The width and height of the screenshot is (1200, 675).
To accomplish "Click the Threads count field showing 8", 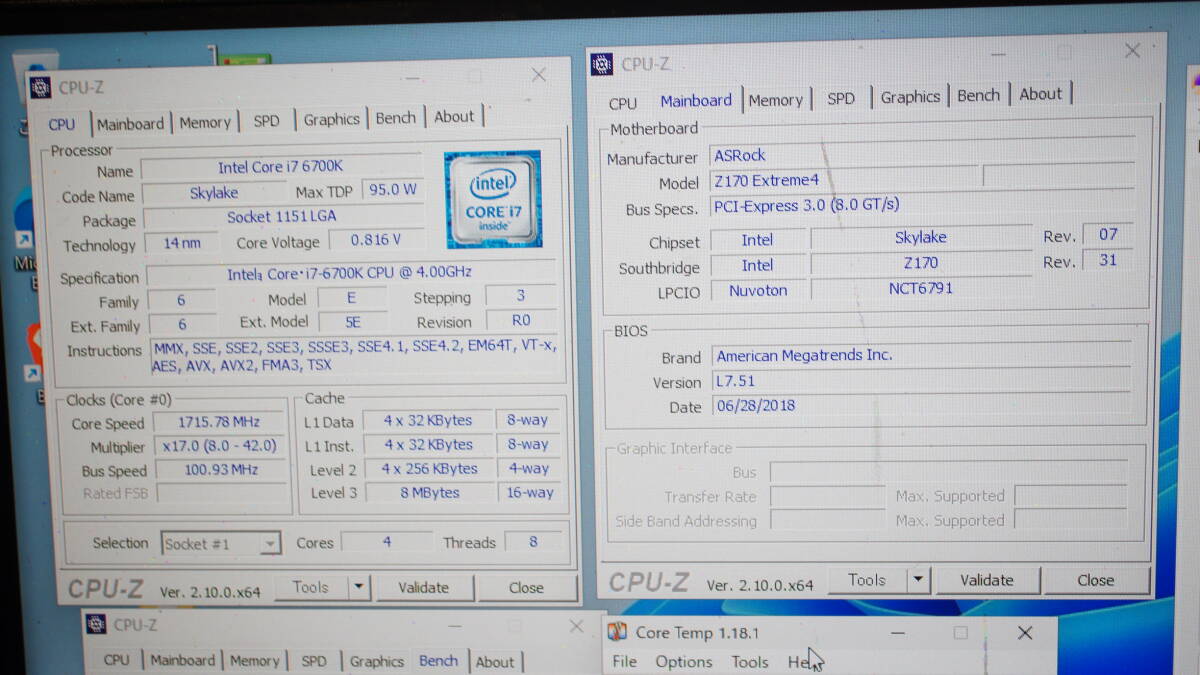I will [x=533, y=542].
